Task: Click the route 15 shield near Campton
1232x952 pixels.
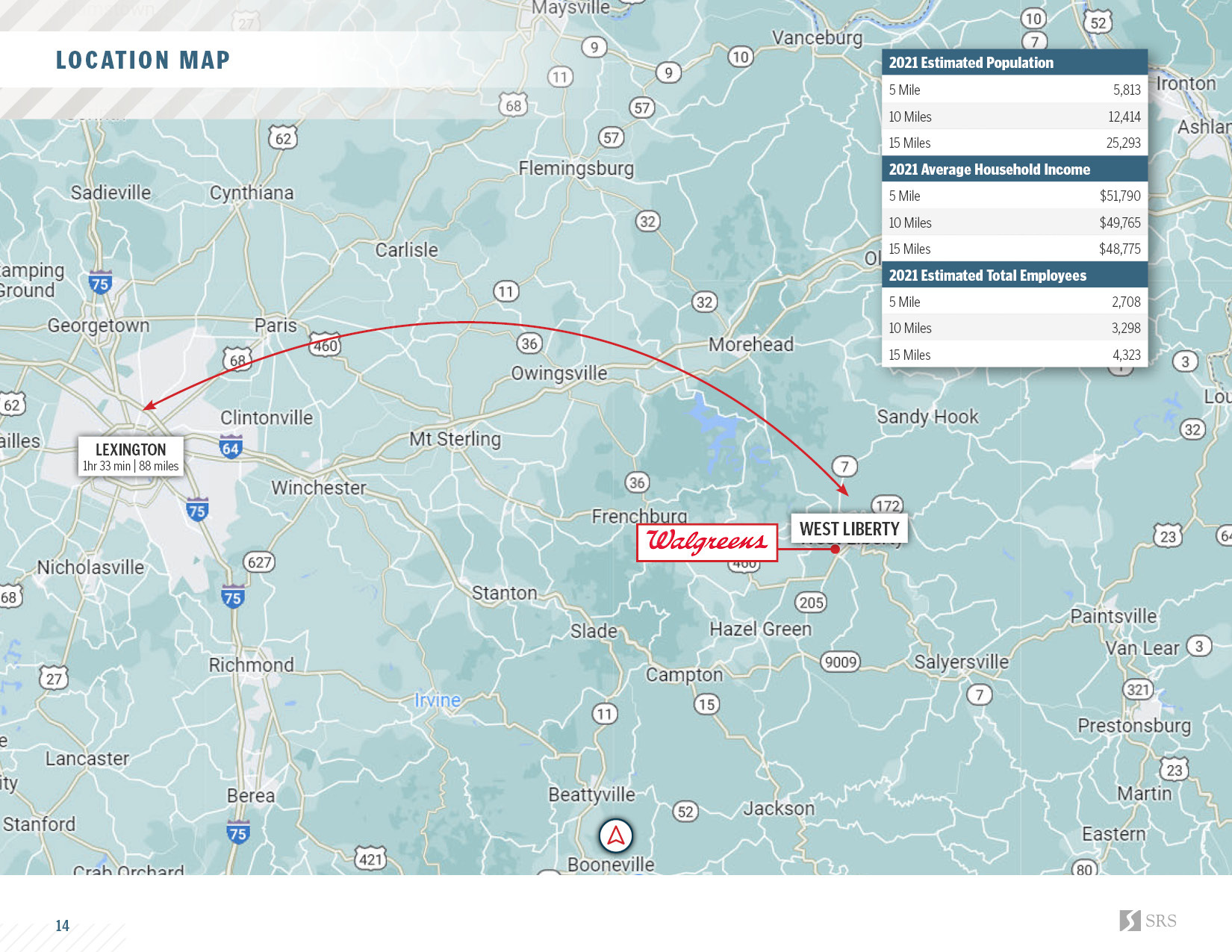Action: (706, 703)
